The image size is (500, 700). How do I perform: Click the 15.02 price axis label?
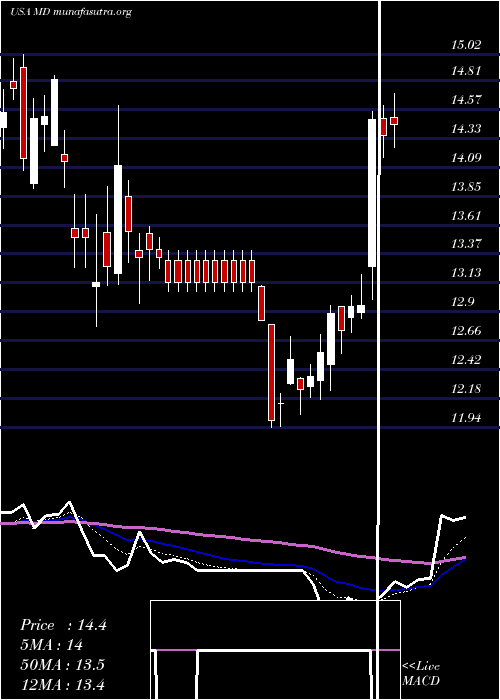pos(467,45)
